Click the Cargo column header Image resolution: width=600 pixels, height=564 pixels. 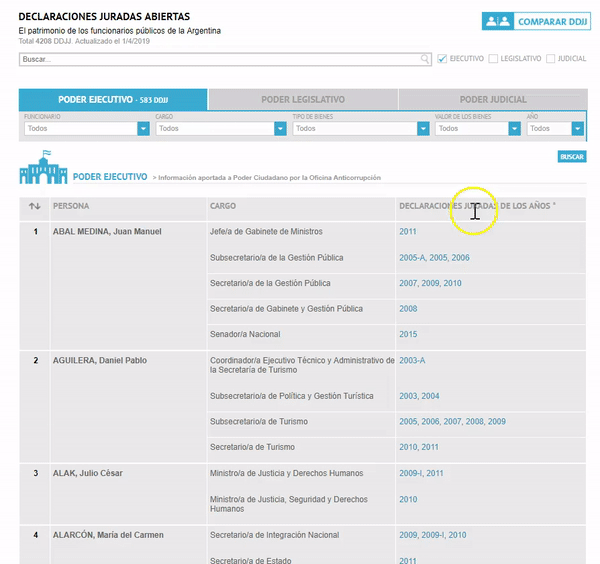[x=223, y=206]
